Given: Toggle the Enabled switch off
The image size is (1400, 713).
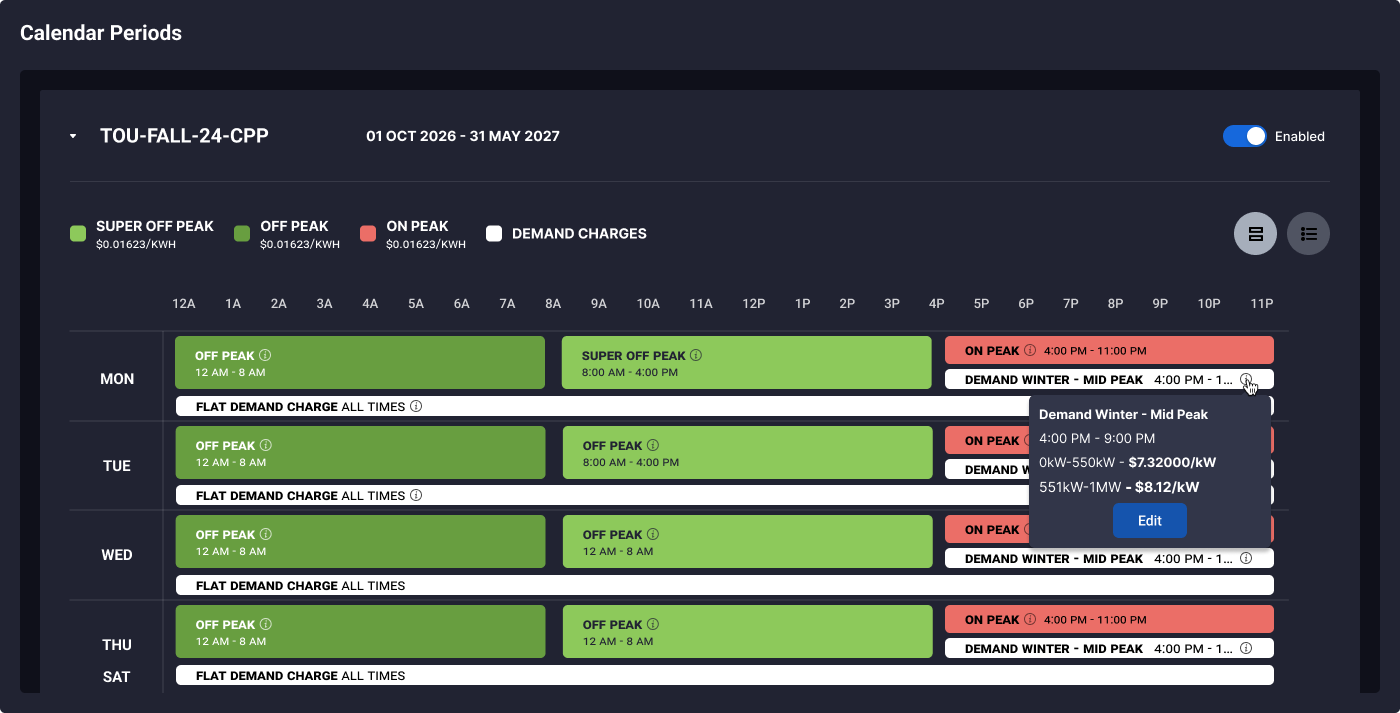Looking at the screenshot, I should point(1245,136).
